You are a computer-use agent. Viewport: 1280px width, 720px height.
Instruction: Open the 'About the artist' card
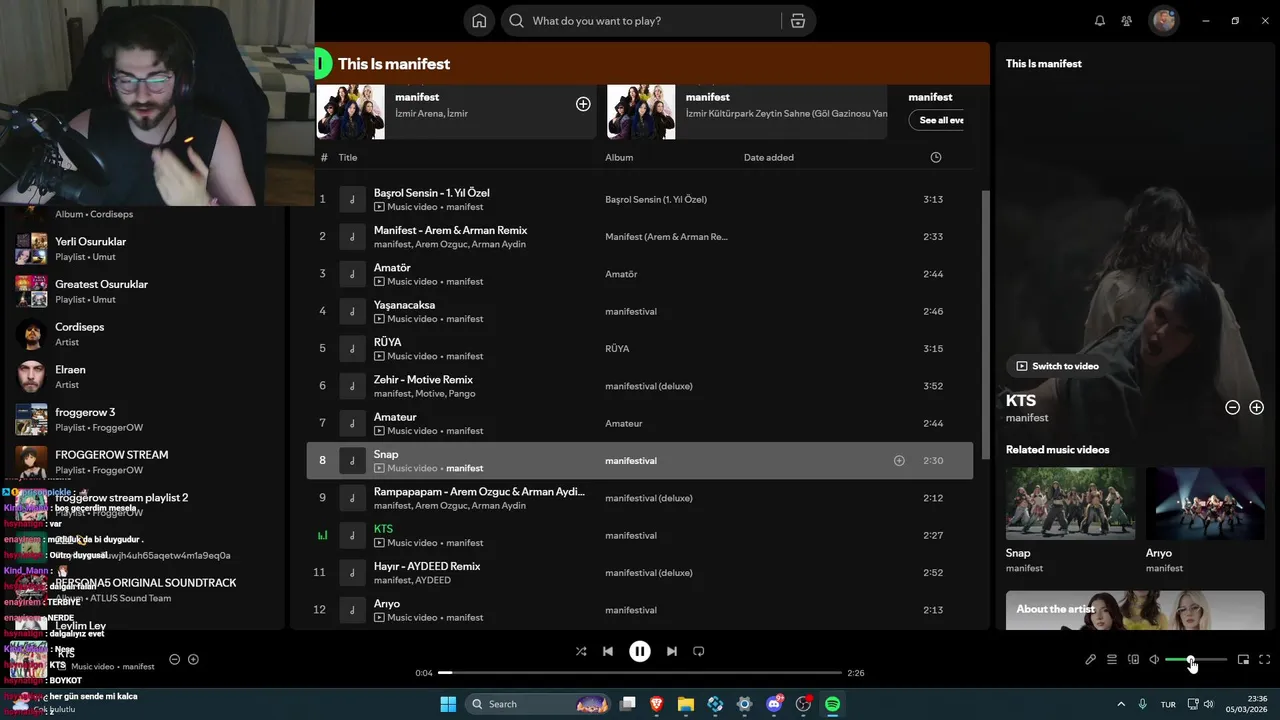1135,610
